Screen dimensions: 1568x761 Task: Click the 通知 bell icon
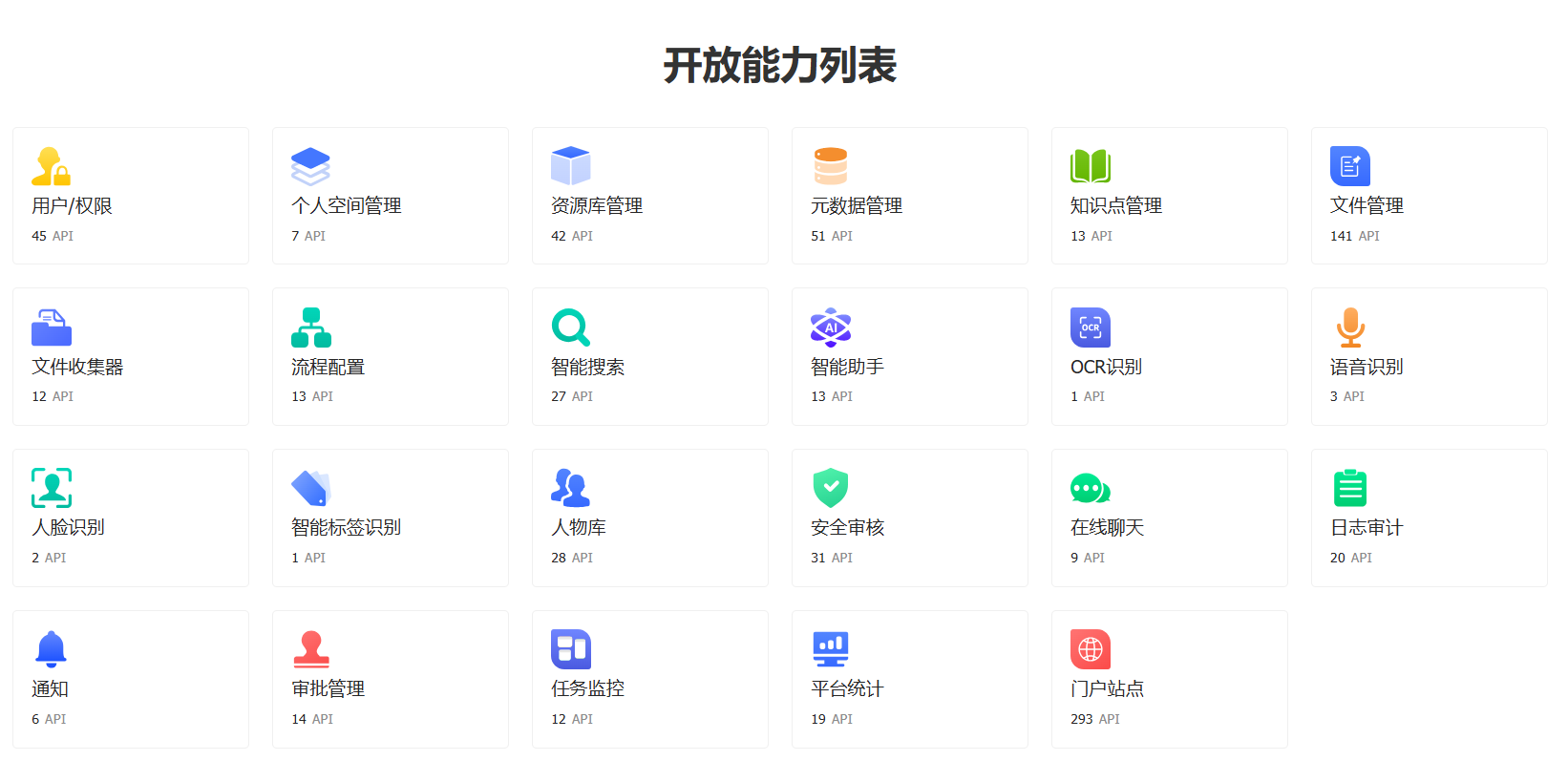click(52, 649)
